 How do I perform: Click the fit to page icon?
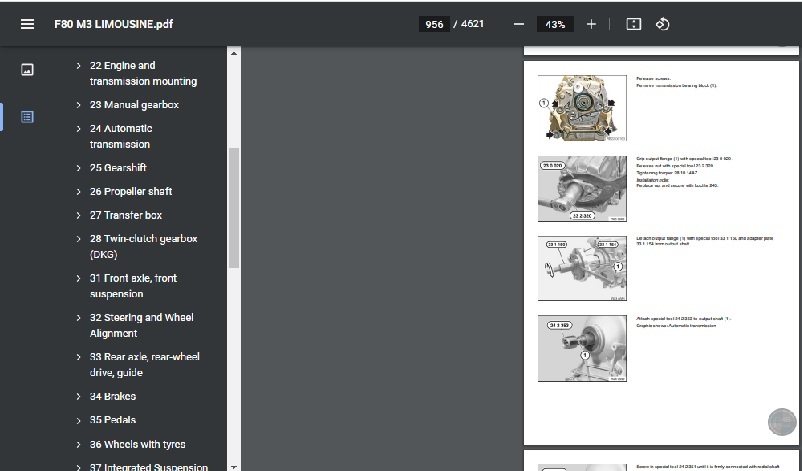coord(634,24)
